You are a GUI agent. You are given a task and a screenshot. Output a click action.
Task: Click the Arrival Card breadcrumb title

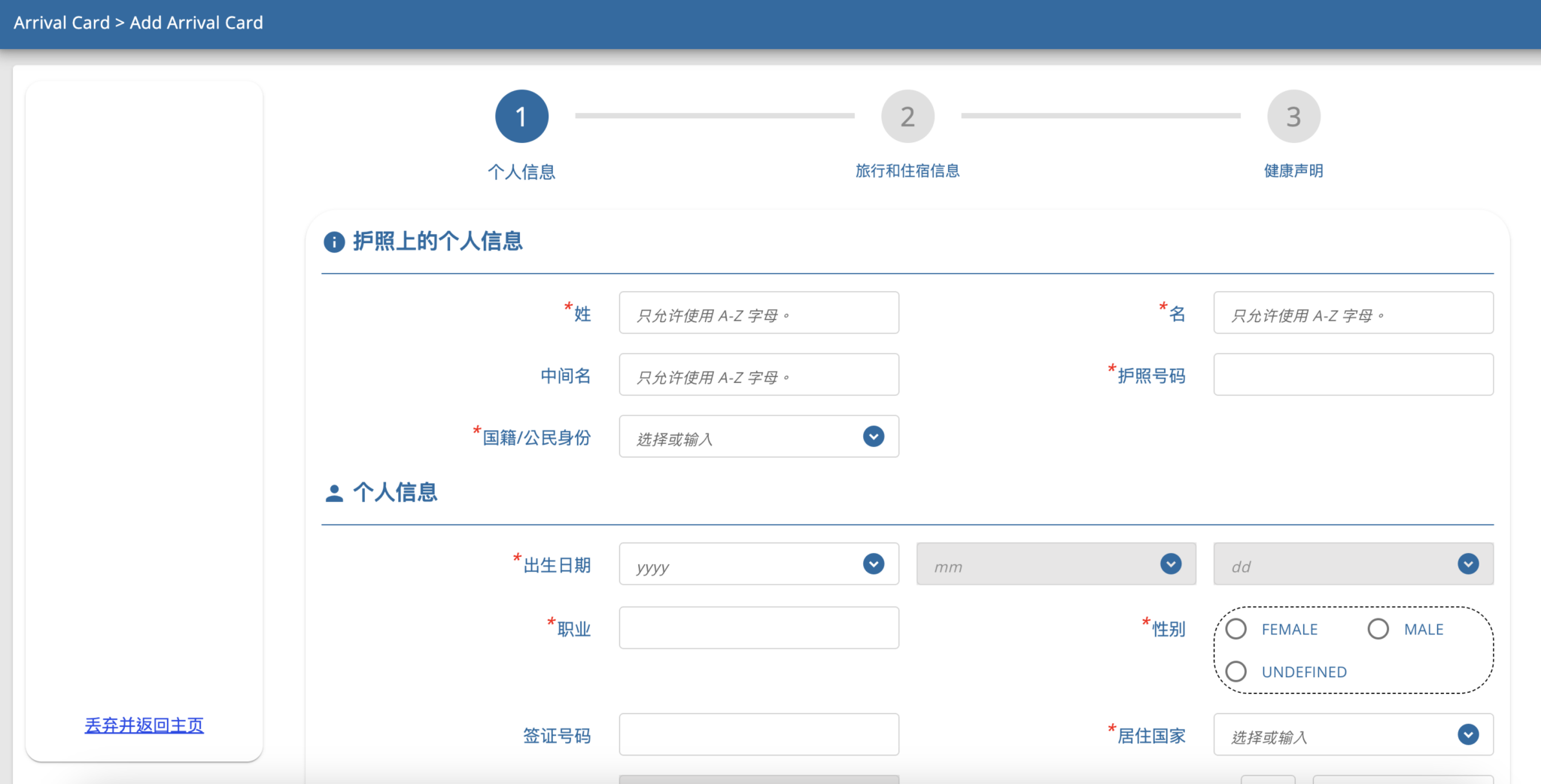[x=62, y=22]
